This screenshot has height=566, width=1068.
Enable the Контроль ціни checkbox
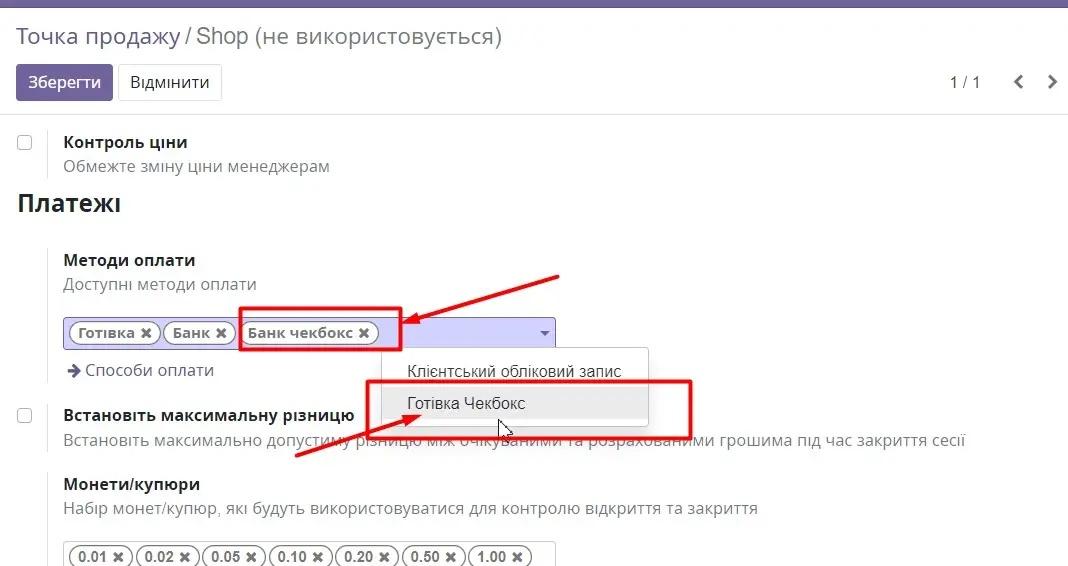[25, 143]
